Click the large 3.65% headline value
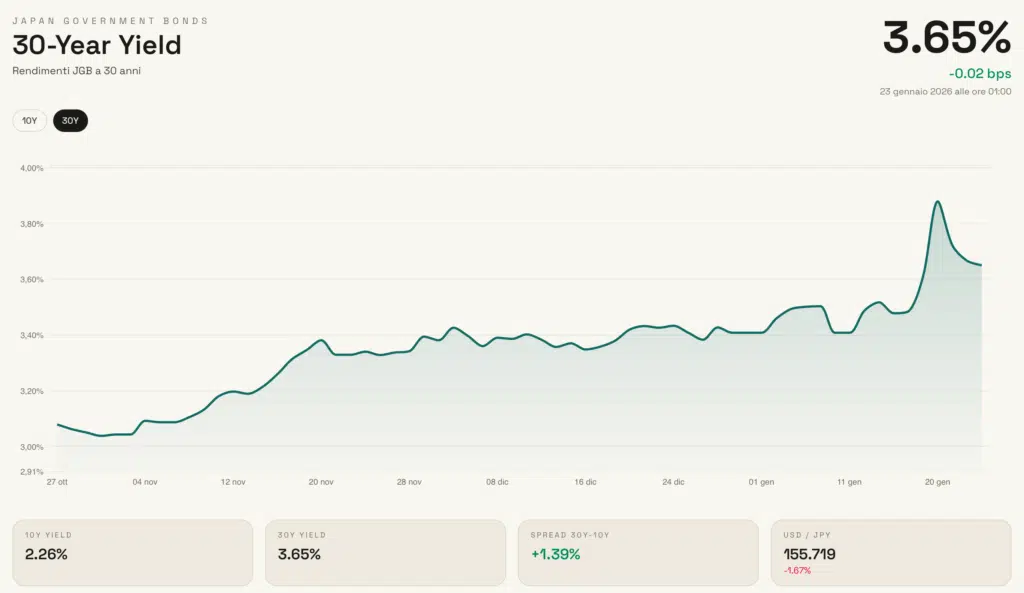The width and height of the screenshot is (1024, 593). 946,38
